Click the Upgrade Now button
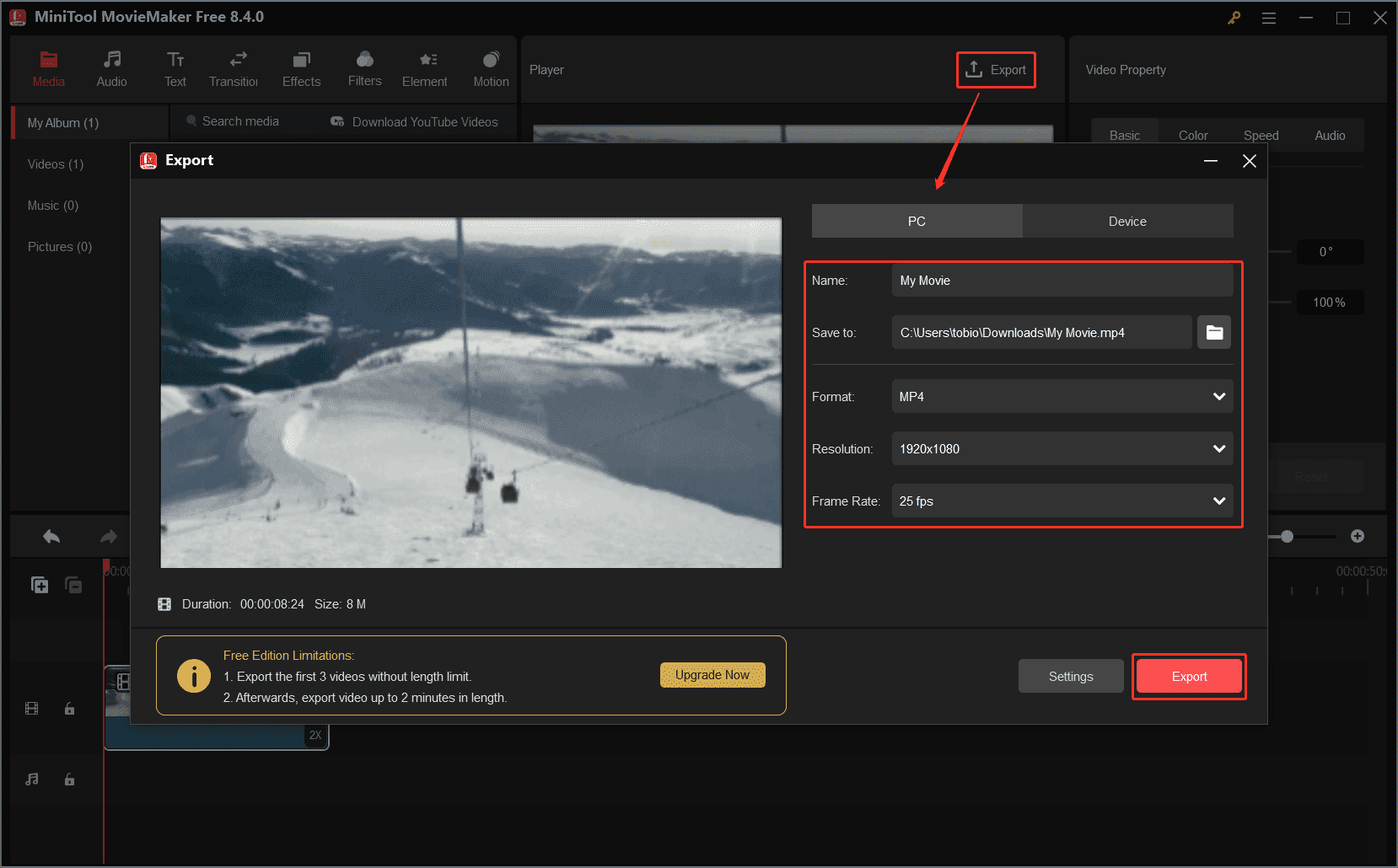The height and width of the screenshot is (868, 1398). pos(712,674)
